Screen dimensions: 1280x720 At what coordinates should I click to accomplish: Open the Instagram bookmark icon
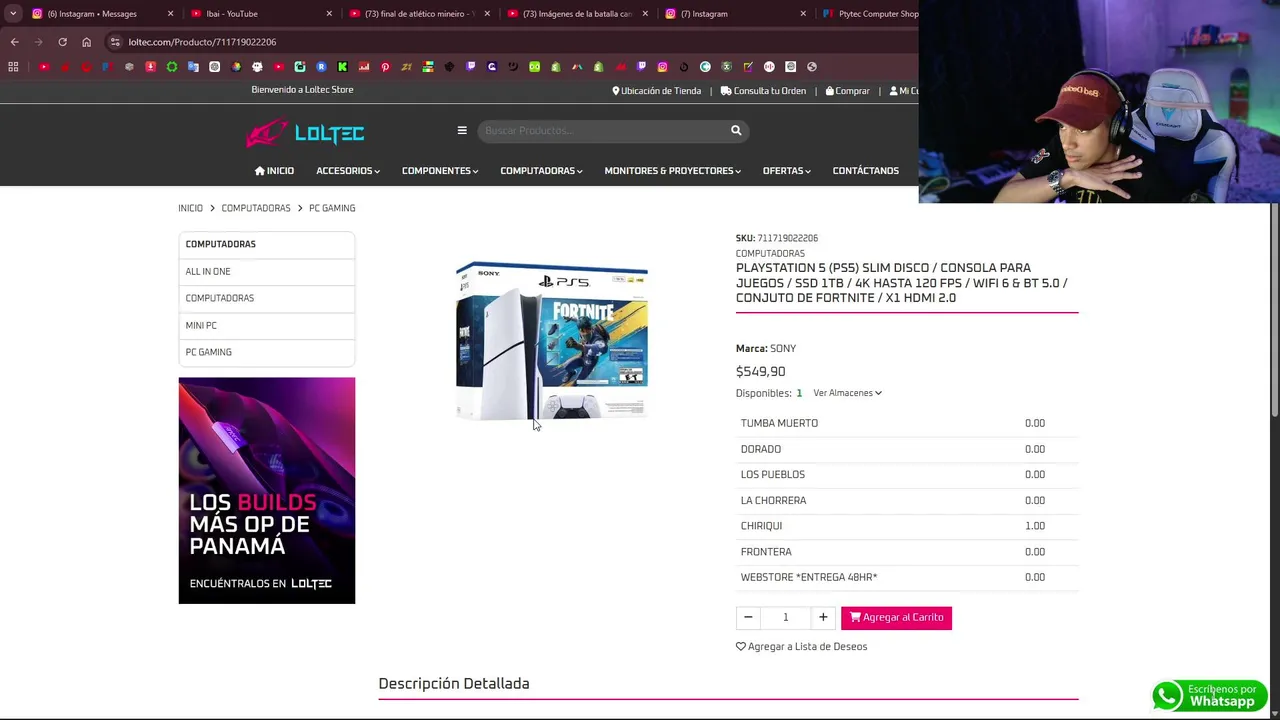(x=662, y=67)
